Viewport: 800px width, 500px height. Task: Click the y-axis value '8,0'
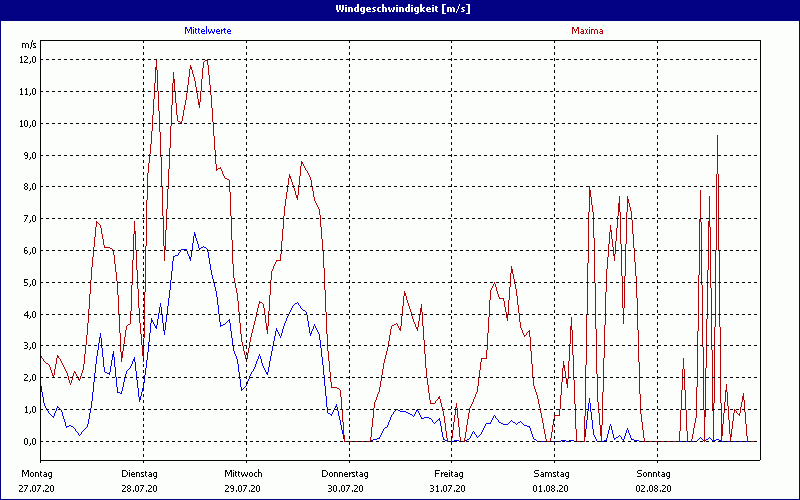pyautogui.click(x=30, y=187)
